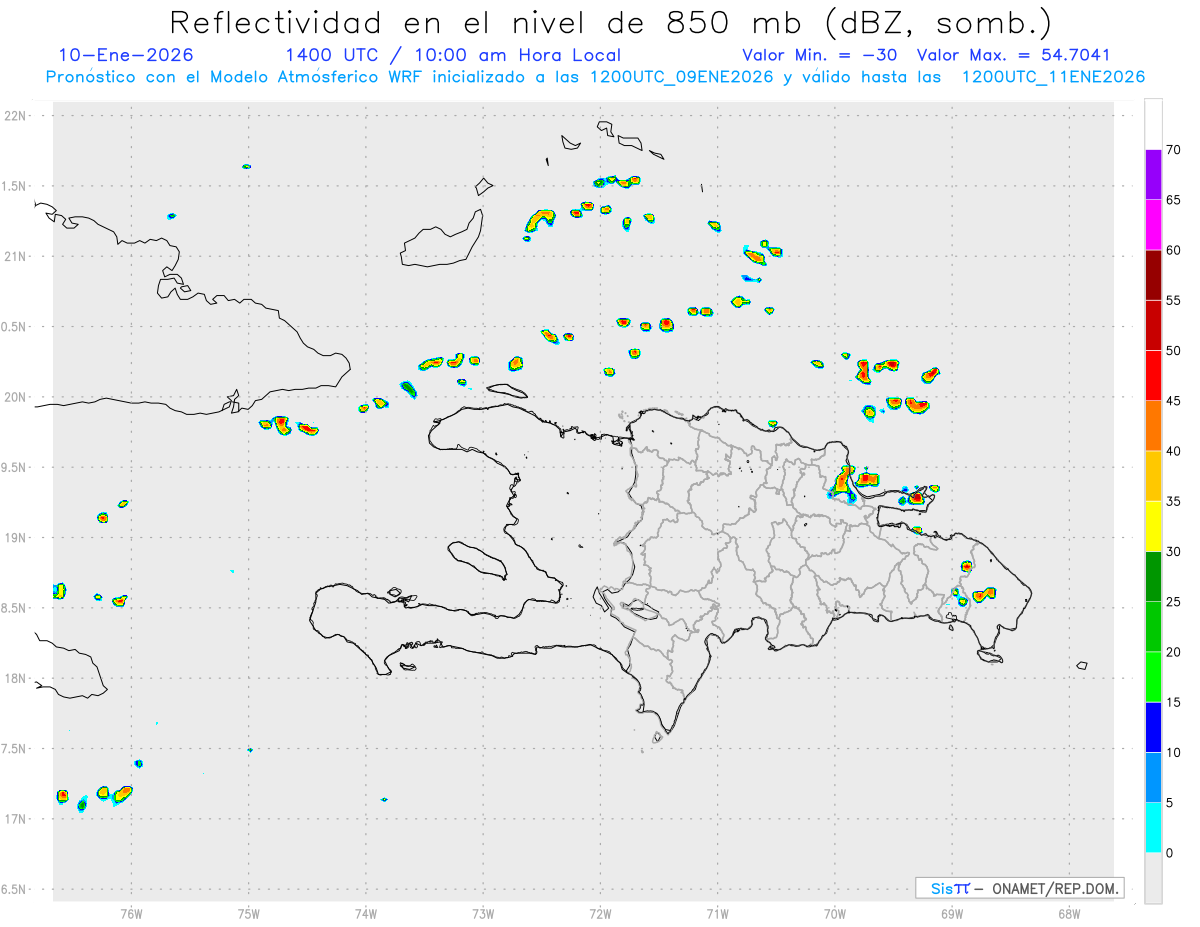Click the cyan 0–5 dBZ legend segment
Image resolution: width=1200 pixels, height=927 pixels.
click(1153, 828)
